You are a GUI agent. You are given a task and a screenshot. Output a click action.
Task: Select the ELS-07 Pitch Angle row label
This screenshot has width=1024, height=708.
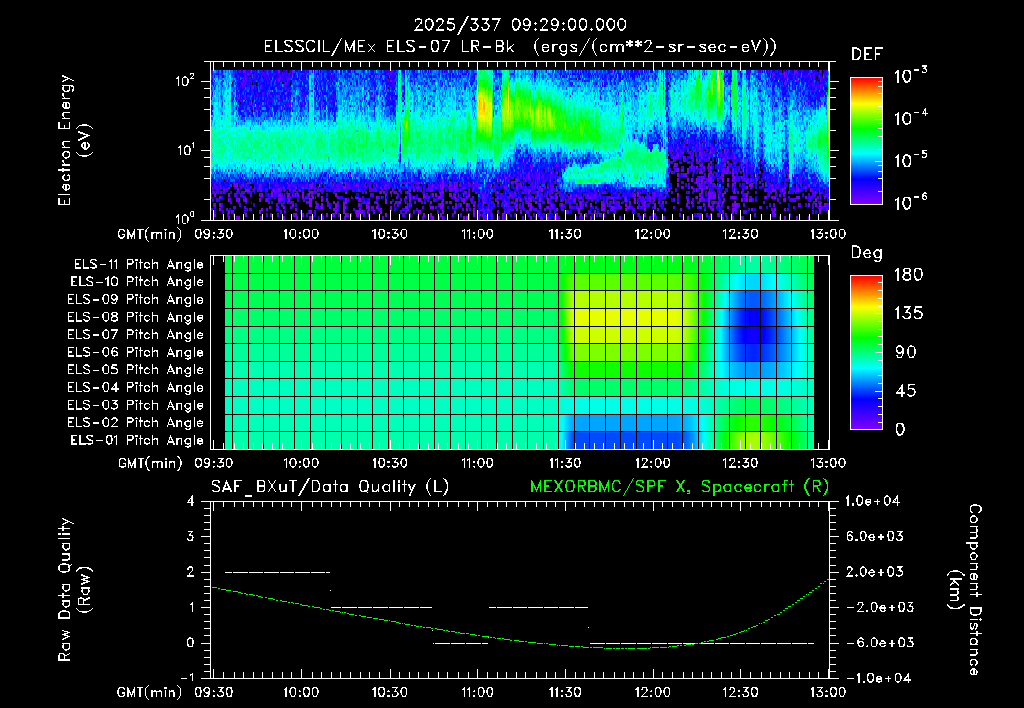136,334
